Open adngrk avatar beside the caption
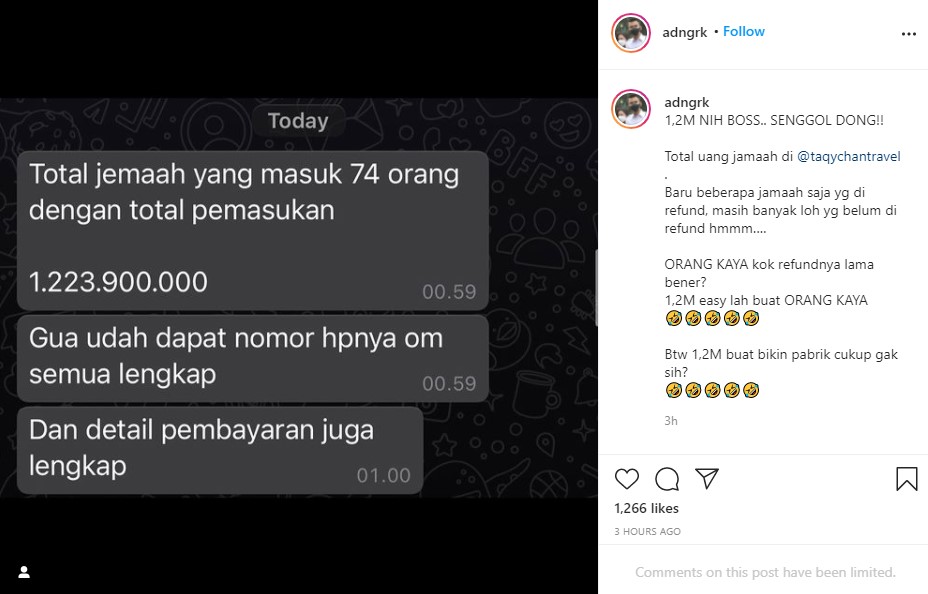This screenshot has height=594, width=928. (x=631, y=109)
